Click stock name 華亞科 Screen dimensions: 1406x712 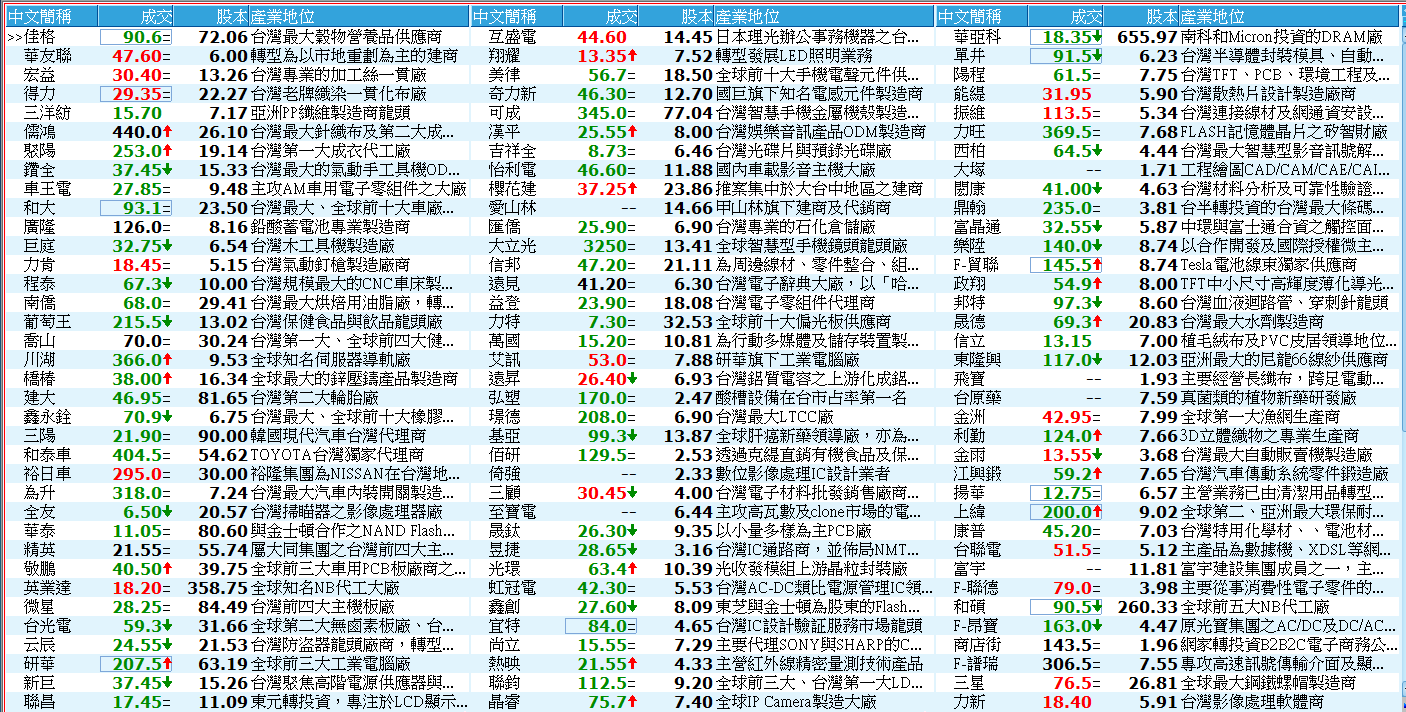tap(979, 36)
